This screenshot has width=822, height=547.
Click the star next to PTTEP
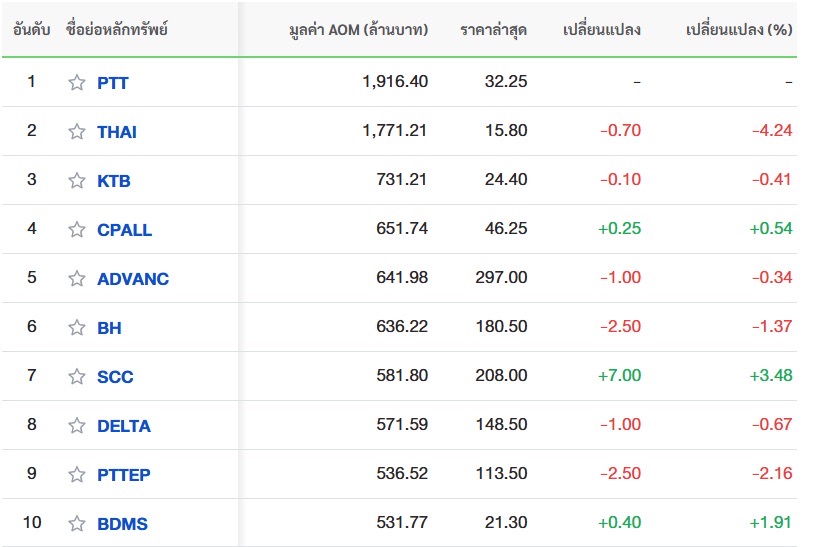(77, 475)
